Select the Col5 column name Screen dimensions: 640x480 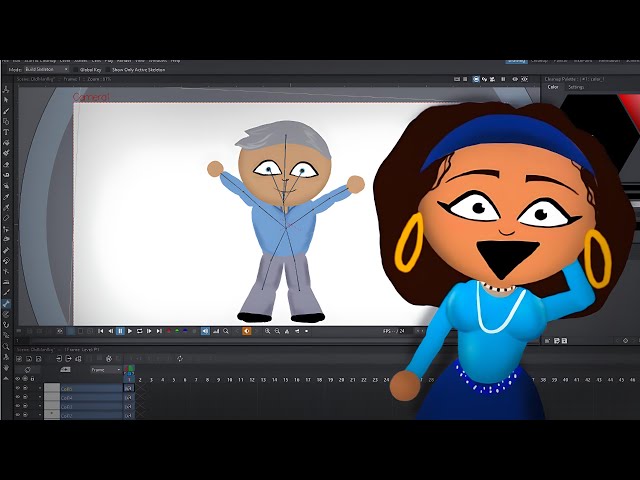tap(67, 389)
